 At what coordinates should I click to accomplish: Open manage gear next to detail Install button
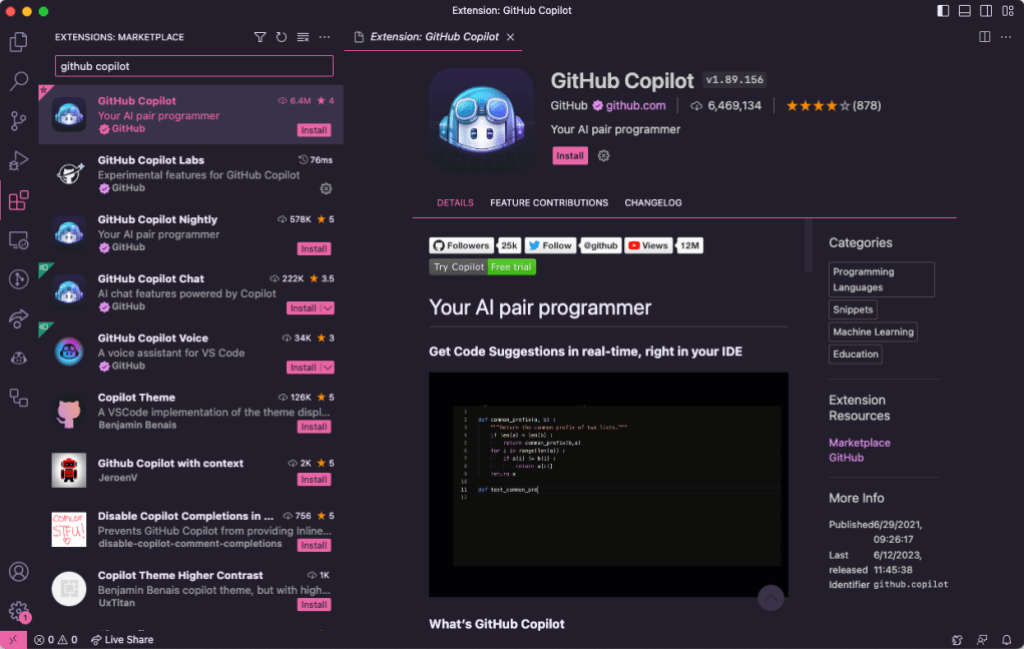point(603,155)
